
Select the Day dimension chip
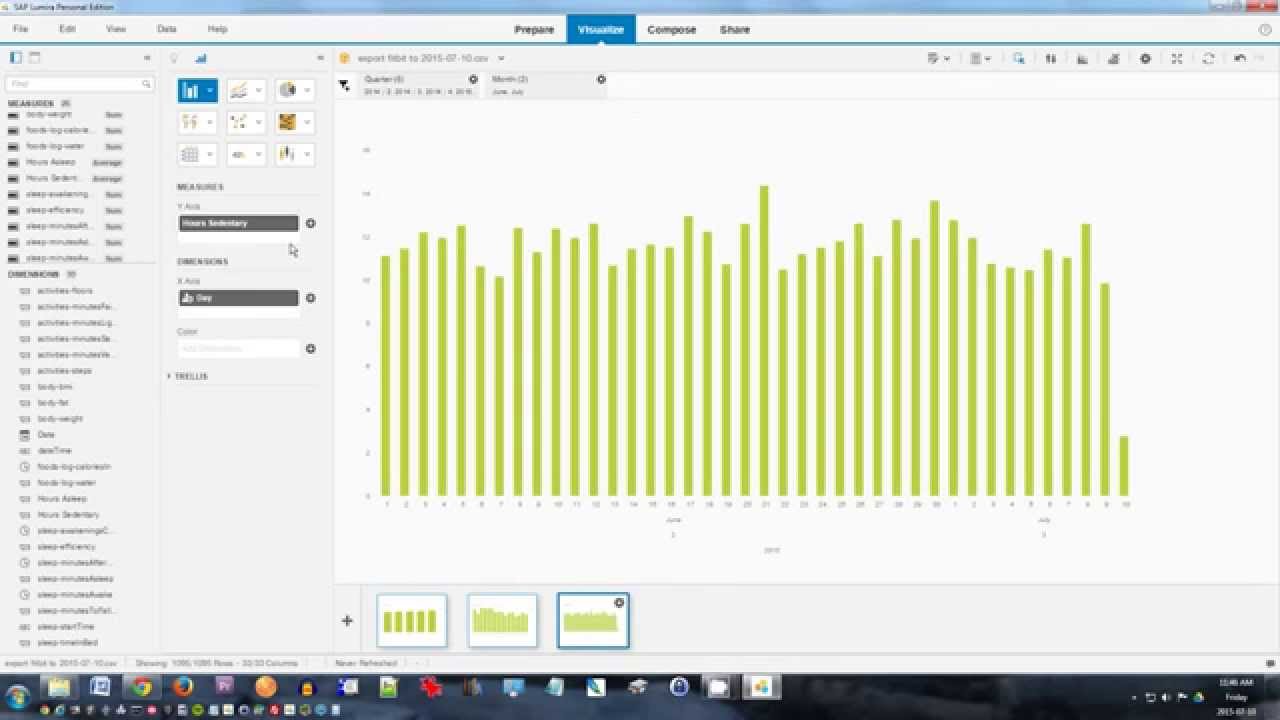point(239,298)
